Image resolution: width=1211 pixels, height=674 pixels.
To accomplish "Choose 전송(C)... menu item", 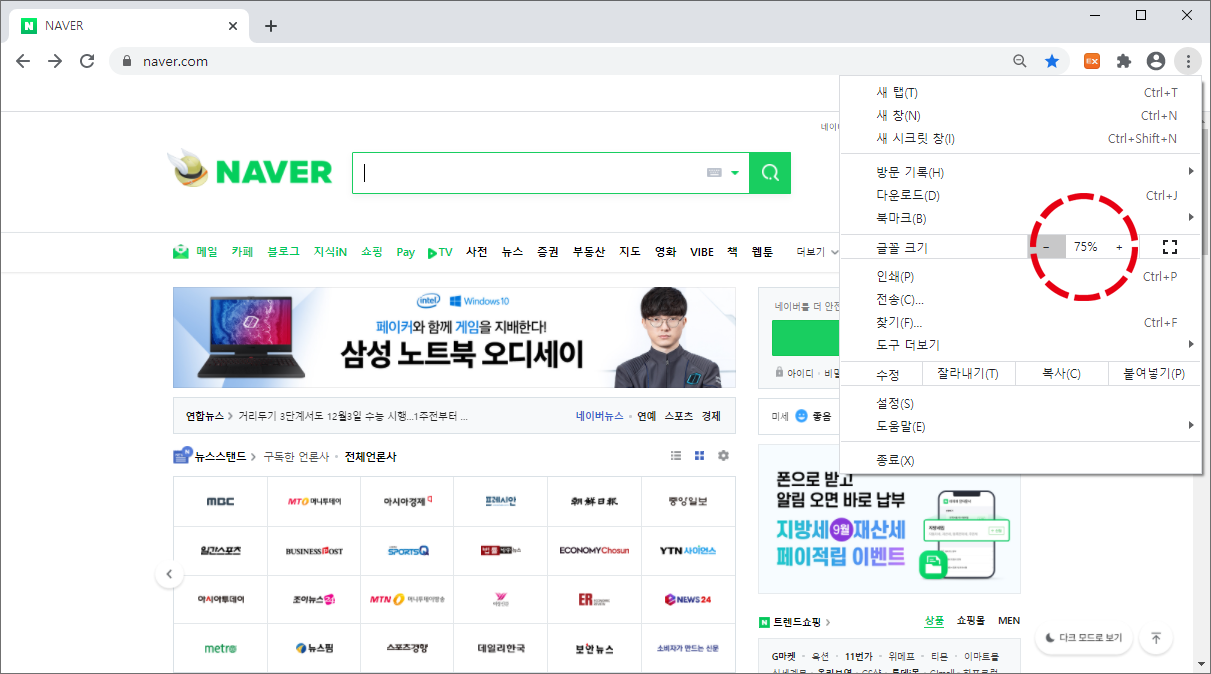I will pyautogui.click(x=1020, y=299).
